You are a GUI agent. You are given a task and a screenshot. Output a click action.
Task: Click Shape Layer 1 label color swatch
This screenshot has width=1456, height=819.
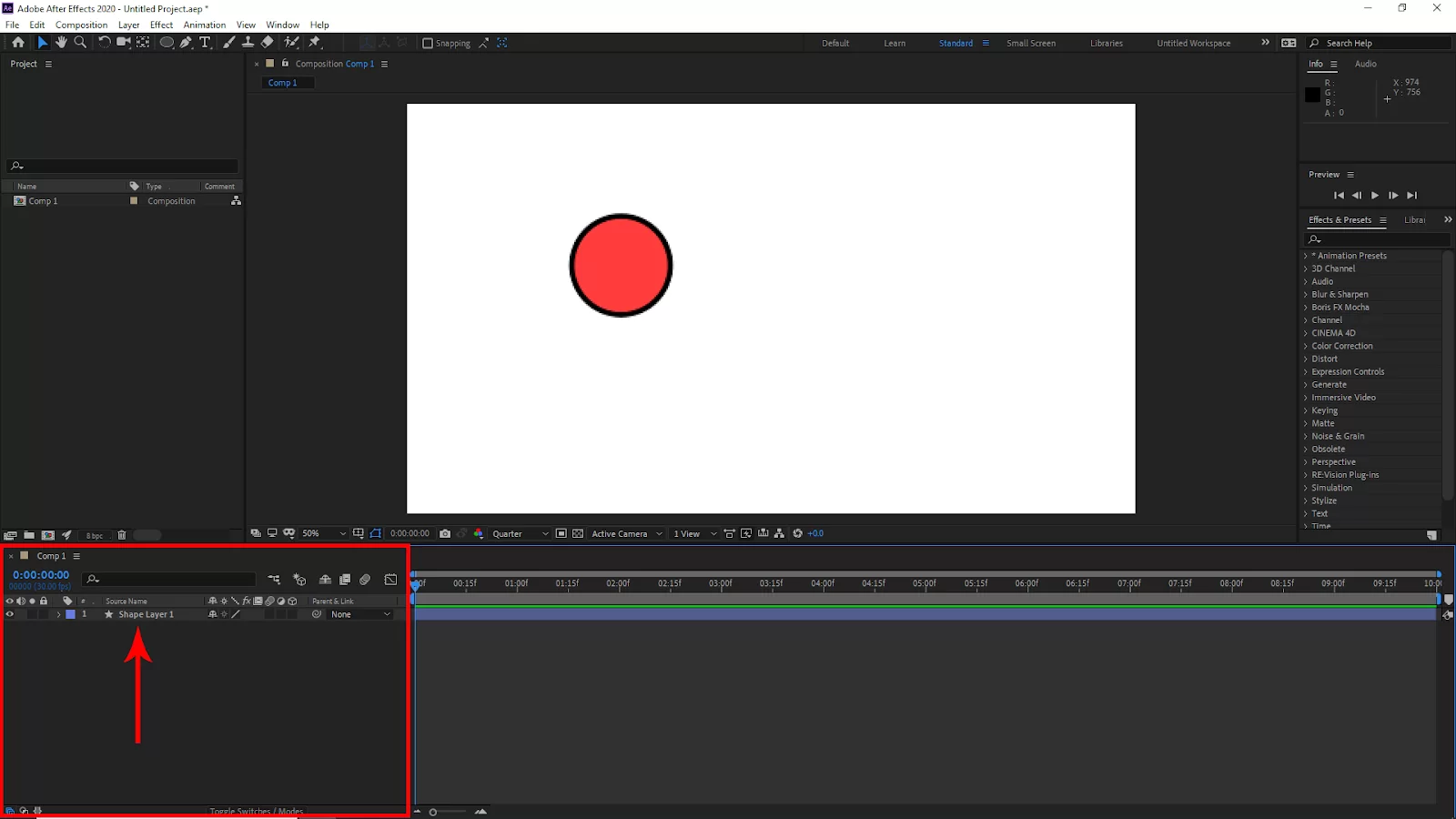coord(70,614)
